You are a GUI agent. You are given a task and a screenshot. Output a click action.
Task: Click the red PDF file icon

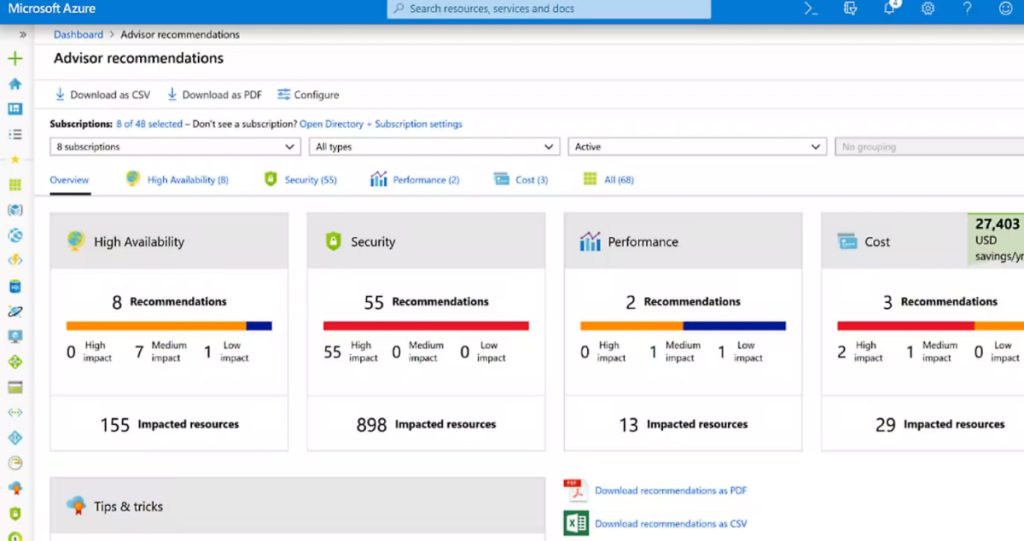tap(575, 490)
